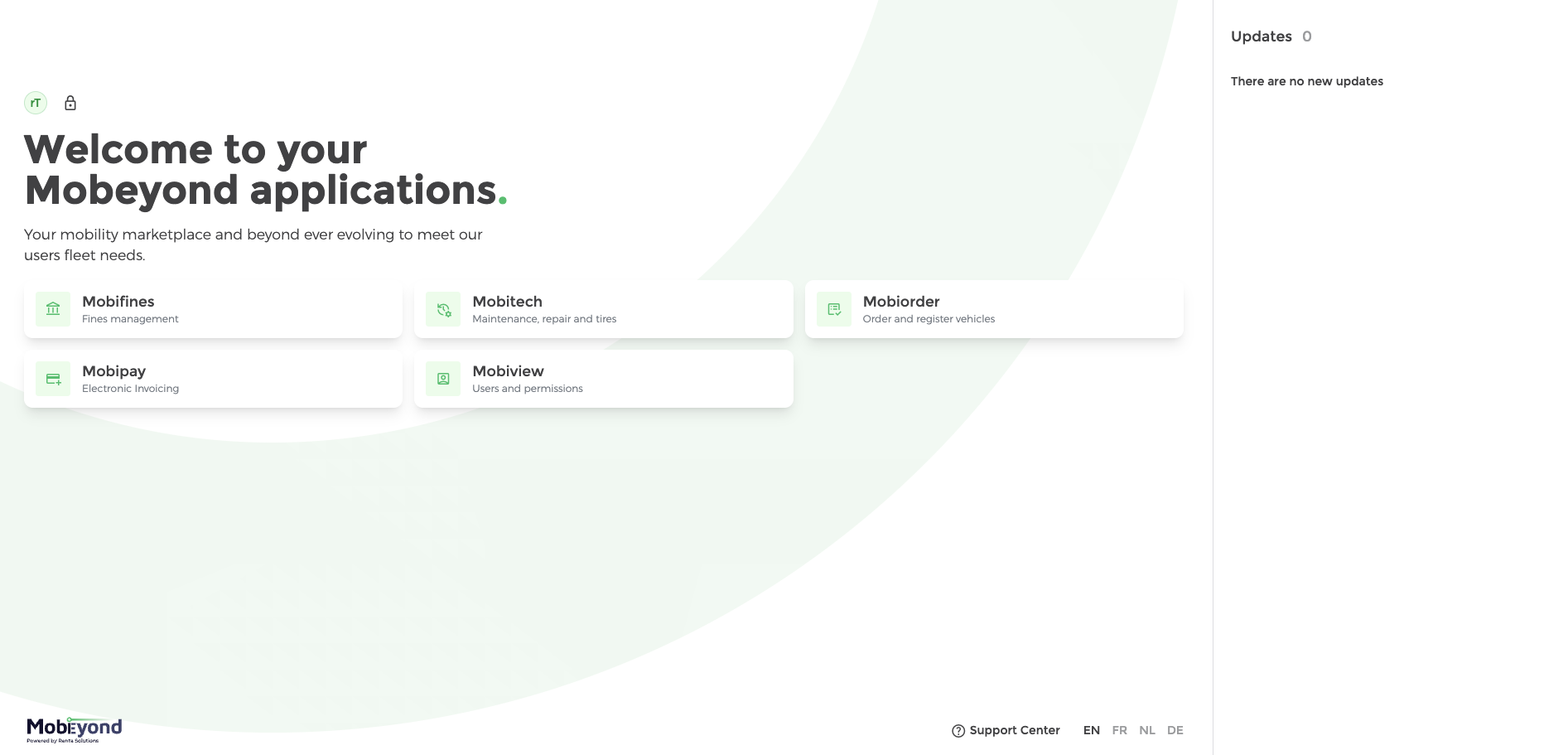This screenshot has width=1568, height=755.
Task: Click the padlock icon beside the avatar
Action: click(70, 103)
